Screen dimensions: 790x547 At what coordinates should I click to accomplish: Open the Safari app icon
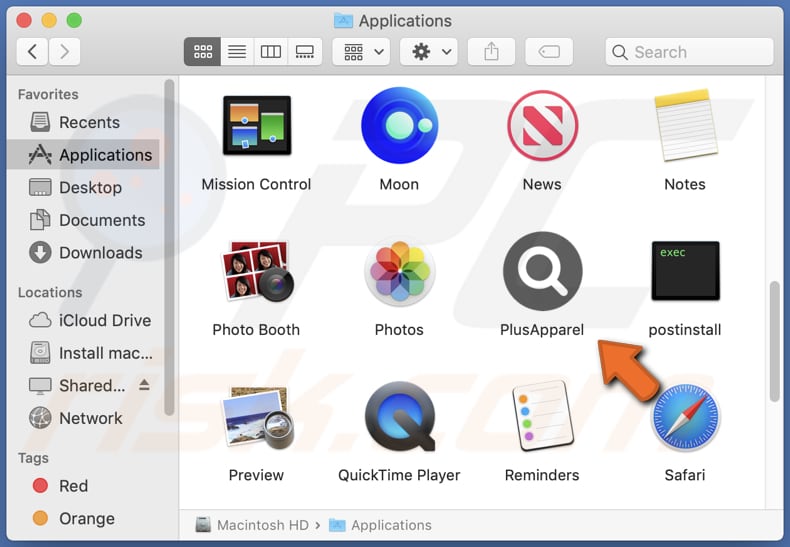click(x=685, y=417)
